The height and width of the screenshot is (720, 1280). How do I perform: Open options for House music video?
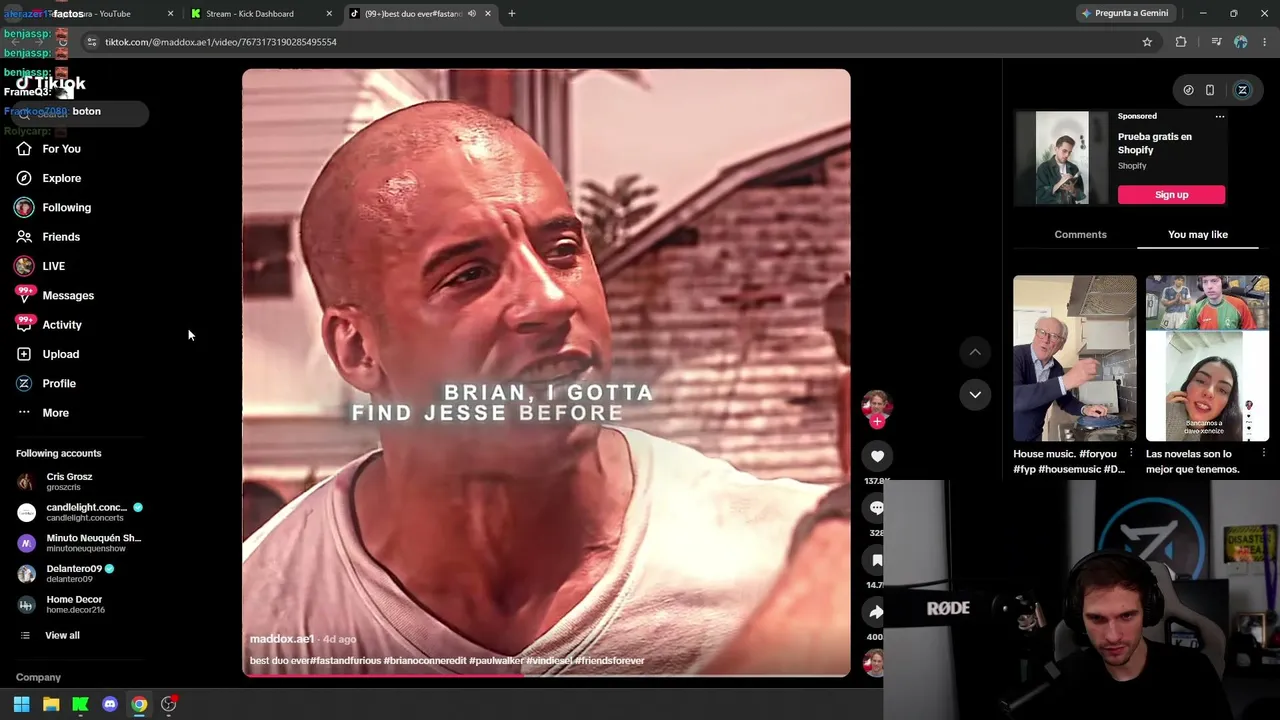tap(1131, 453)
